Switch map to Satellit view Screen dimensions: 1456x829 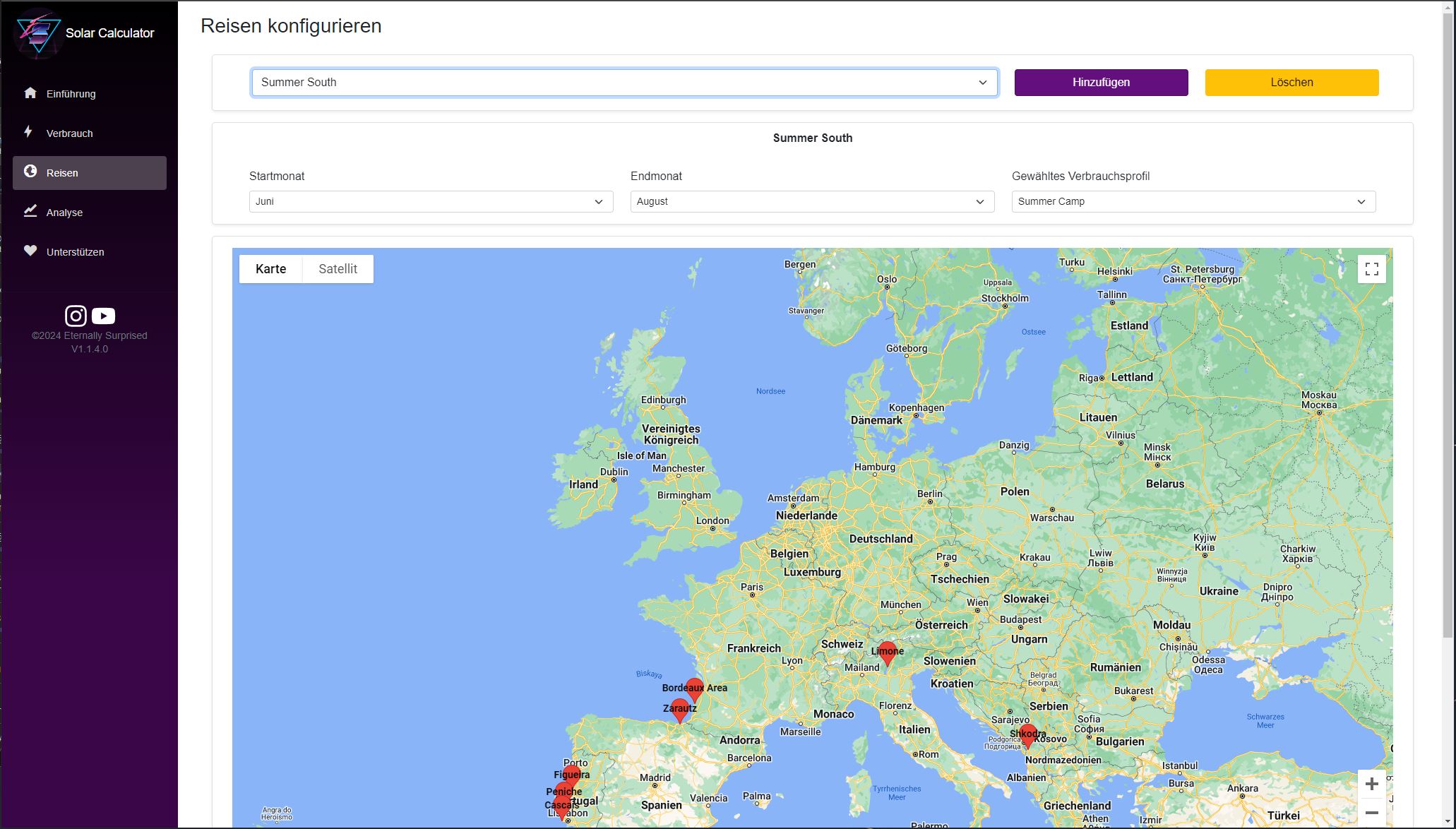point(338,269)
